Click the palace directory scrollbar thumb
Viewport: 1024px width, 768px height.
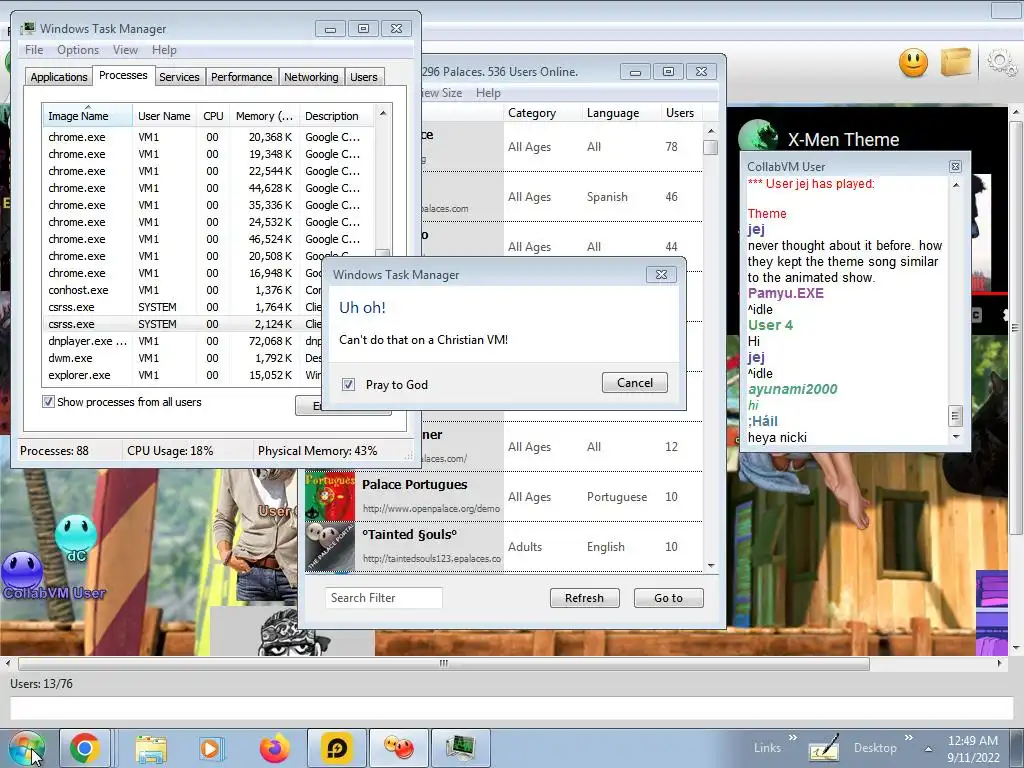pos(711,148)
